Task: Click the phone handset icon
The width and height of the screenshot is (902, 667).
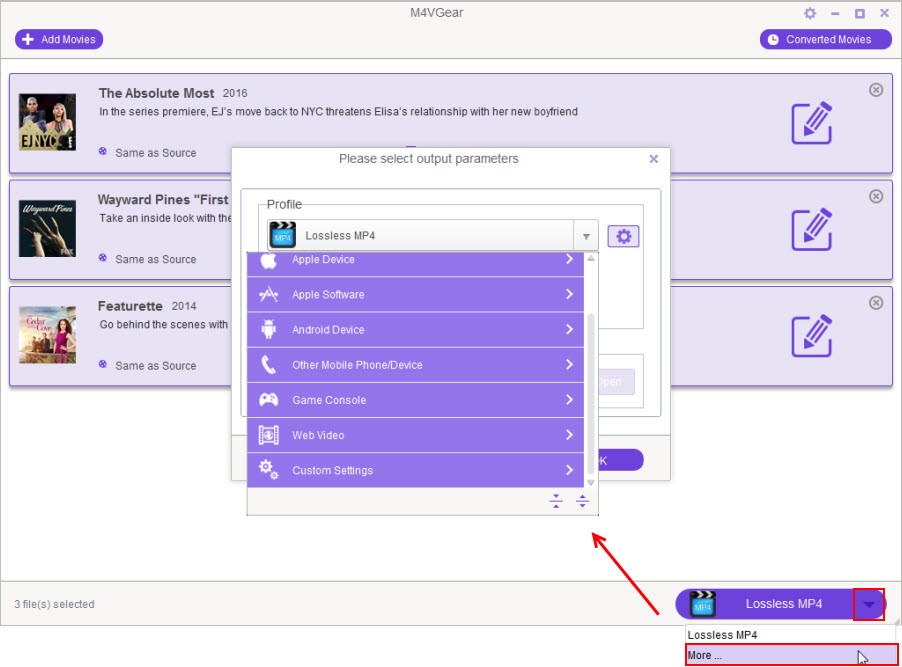Action: coord(268,365)
